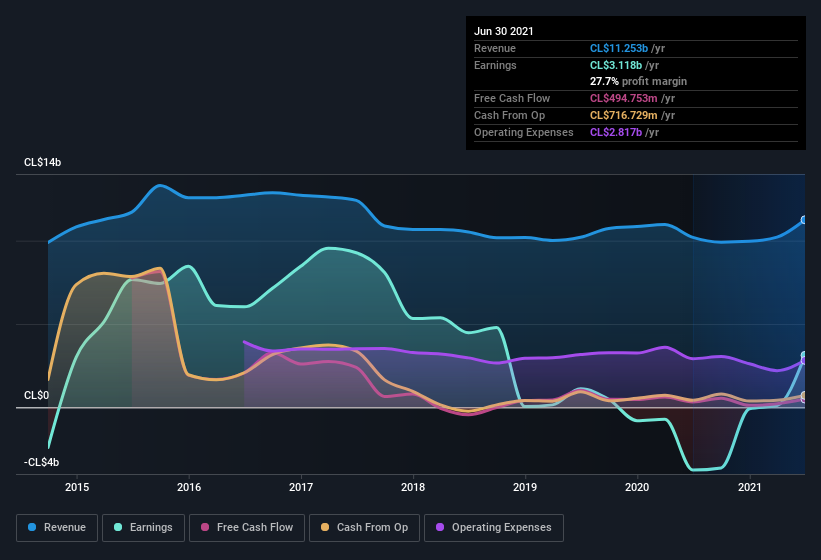Click the Operating Expenses tooltip label
The height and width of the screenshot is (560, 821).
coord(524,132)
